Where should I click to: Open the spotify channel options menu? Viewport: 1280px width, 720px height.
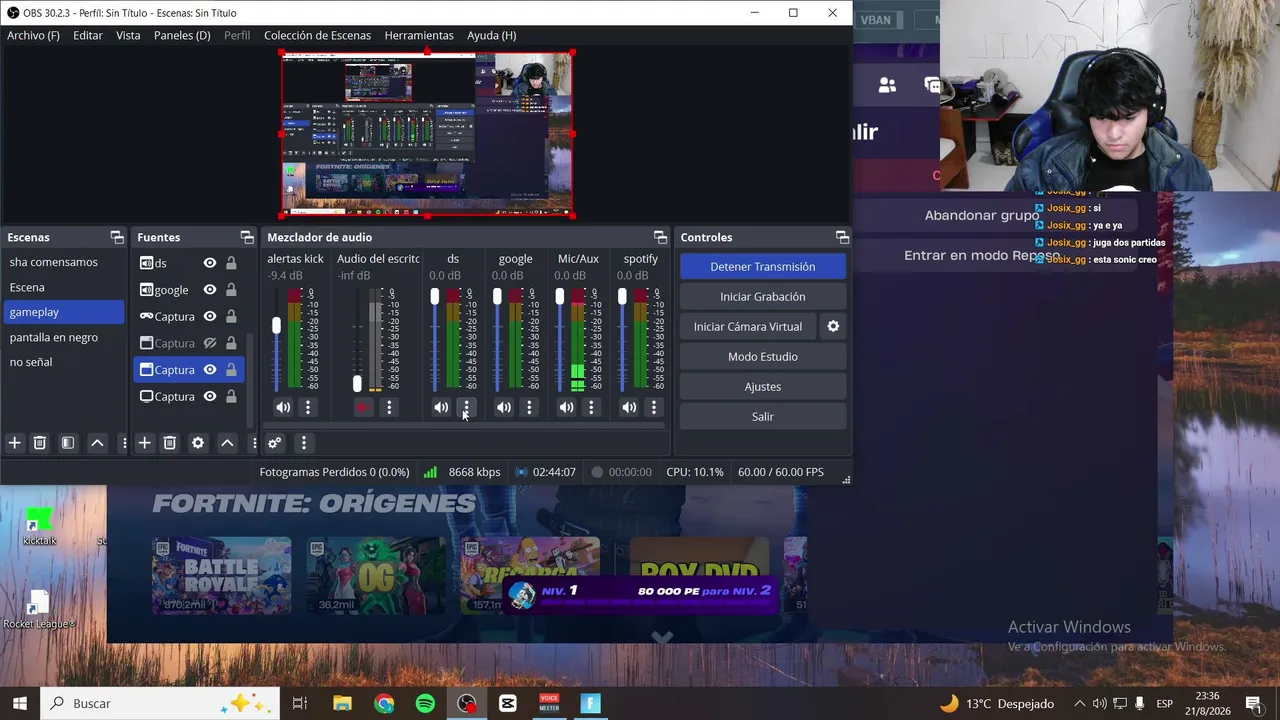(654, 407)
